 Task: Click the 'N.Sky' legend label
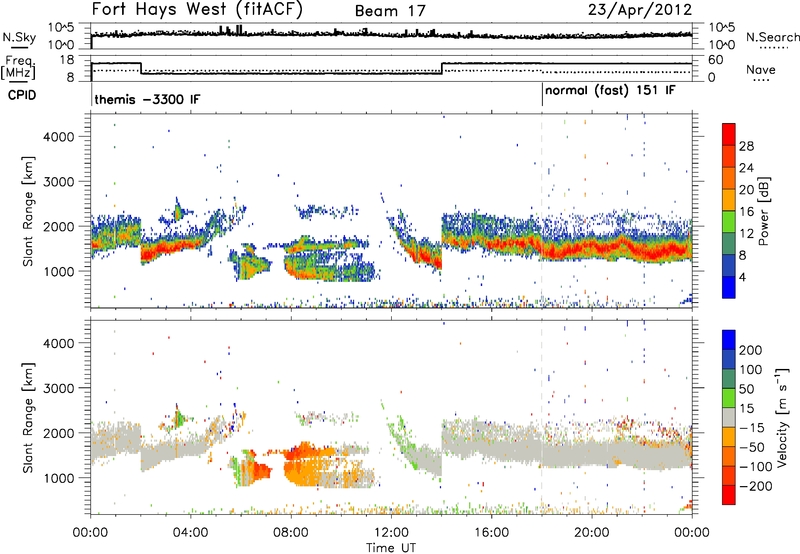click(19, 37)
